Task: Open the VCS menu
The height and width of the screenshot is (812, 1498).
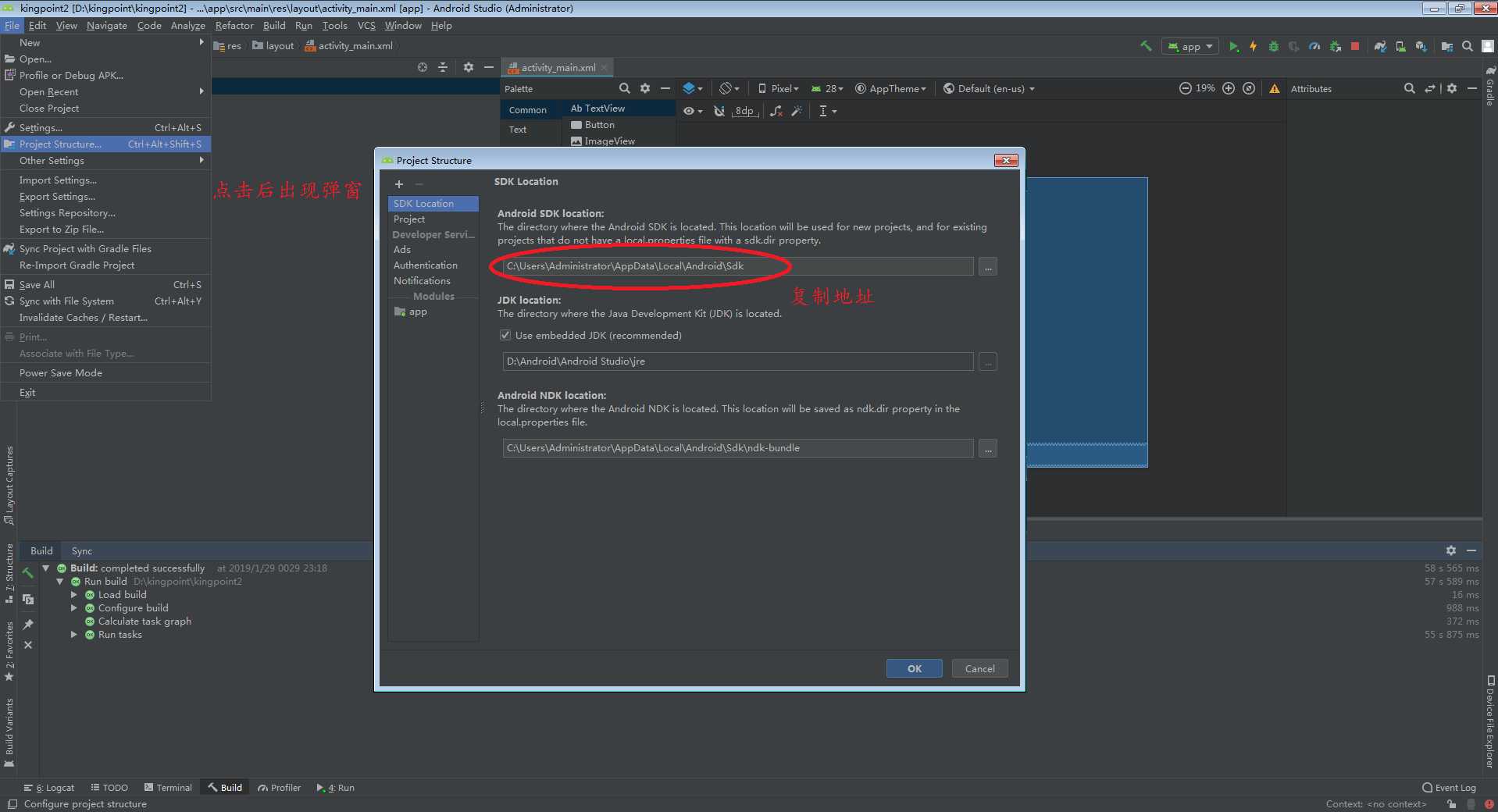Action: coord(366,26)
